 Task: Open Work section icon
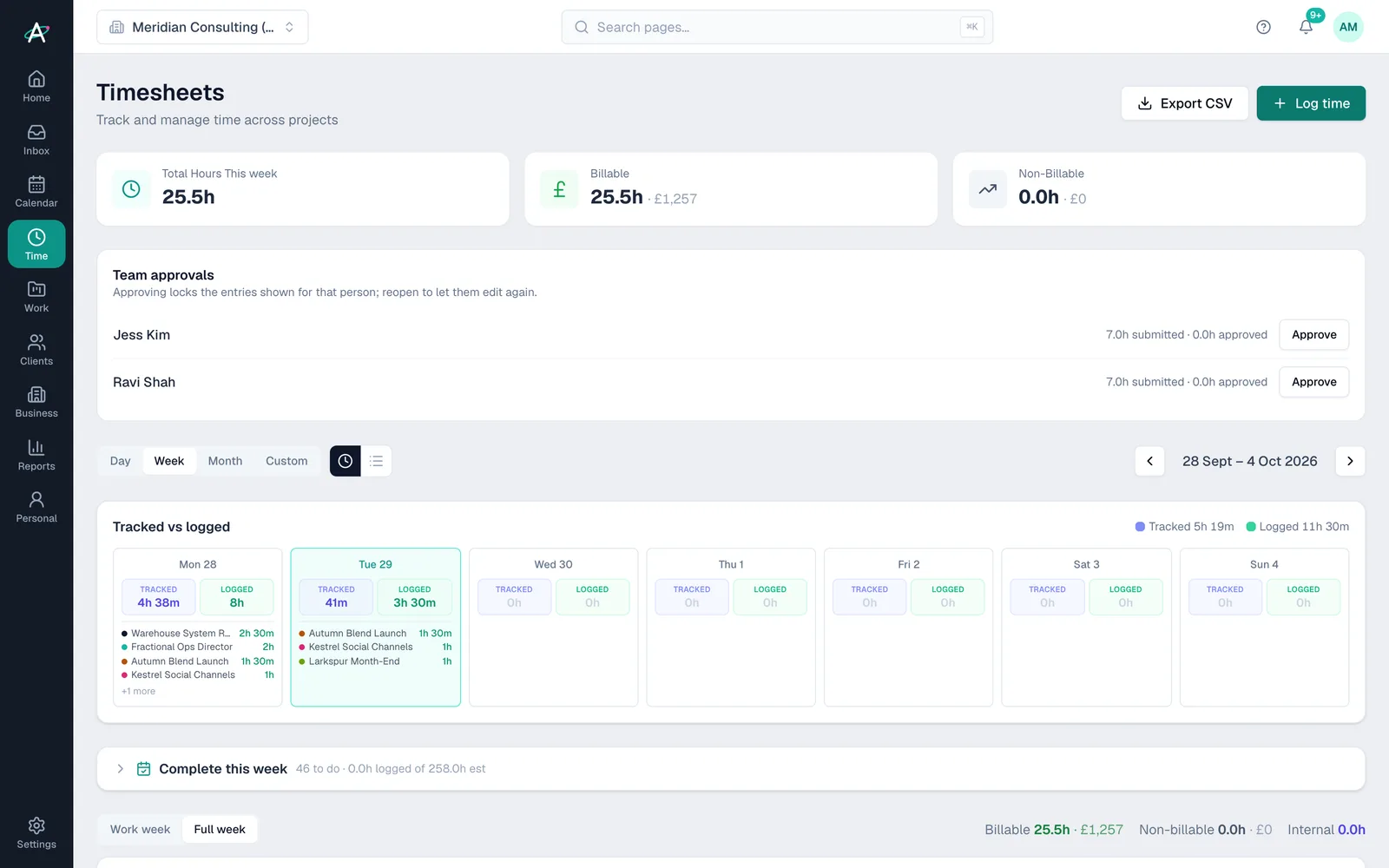pos(36,297)
